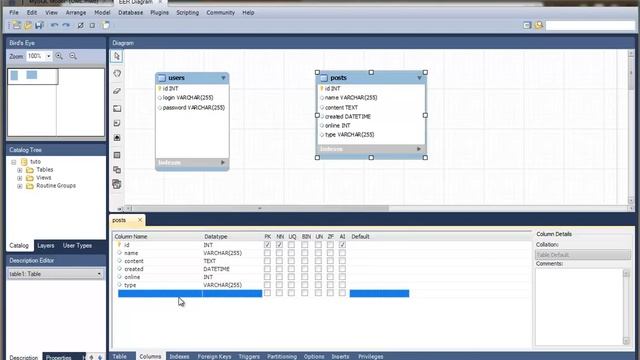Open the Plugins menu
This screenshot has height=360, width=640.
pos(159,13)
